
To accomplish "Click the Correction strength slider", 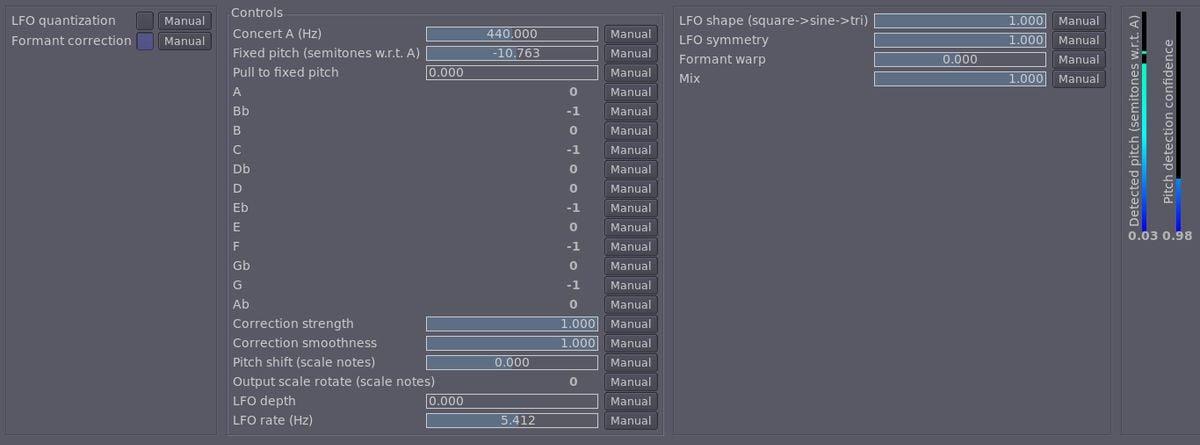I will tap(512, 324).
